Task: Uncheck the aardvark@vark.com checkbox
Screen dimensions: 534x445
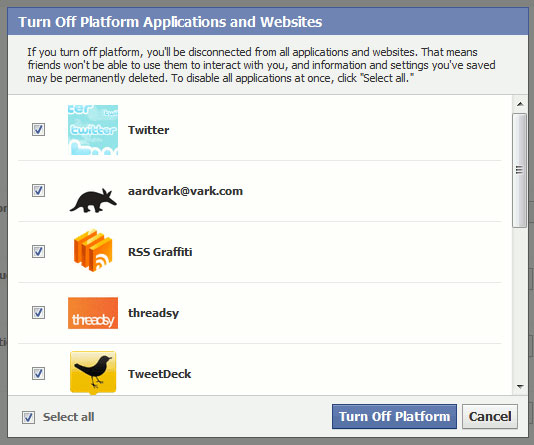Action: (38, 190)
